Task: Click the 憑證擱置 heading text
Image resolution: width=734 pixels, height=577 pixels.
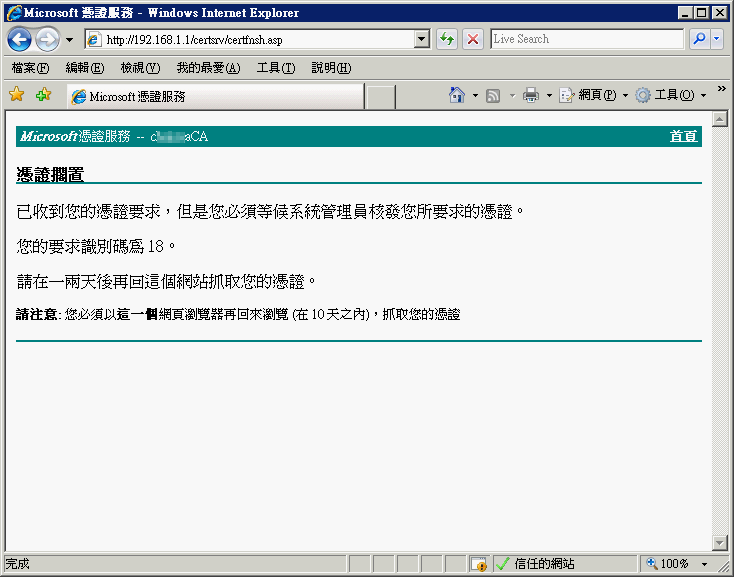Action: point(50,175)
